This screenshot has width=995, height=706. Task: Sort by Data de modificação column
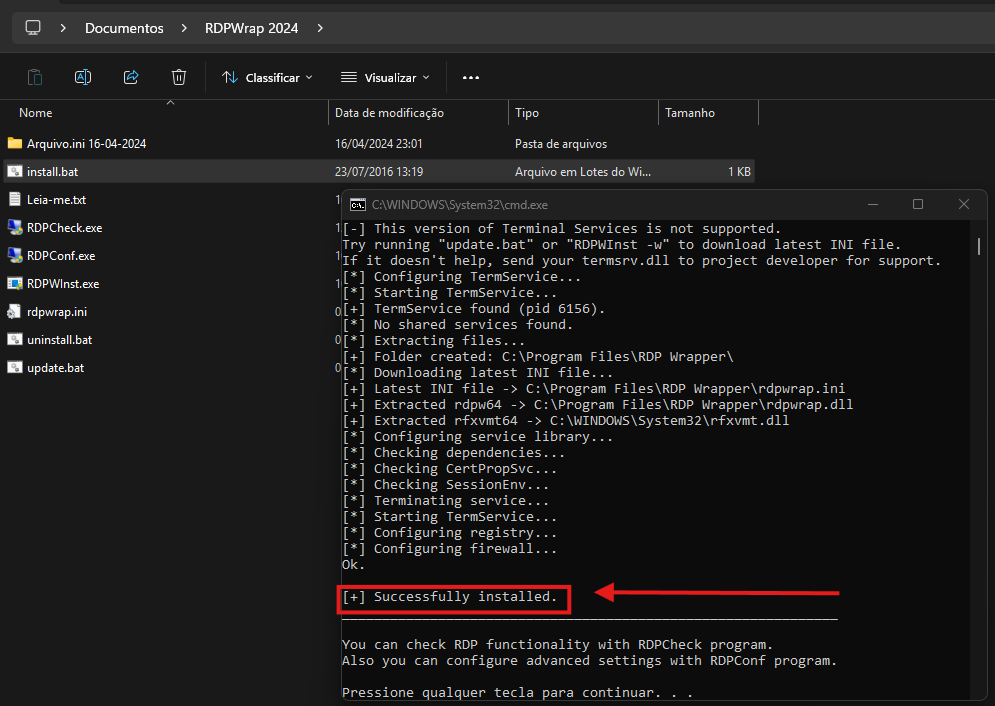tap(389, 113)
